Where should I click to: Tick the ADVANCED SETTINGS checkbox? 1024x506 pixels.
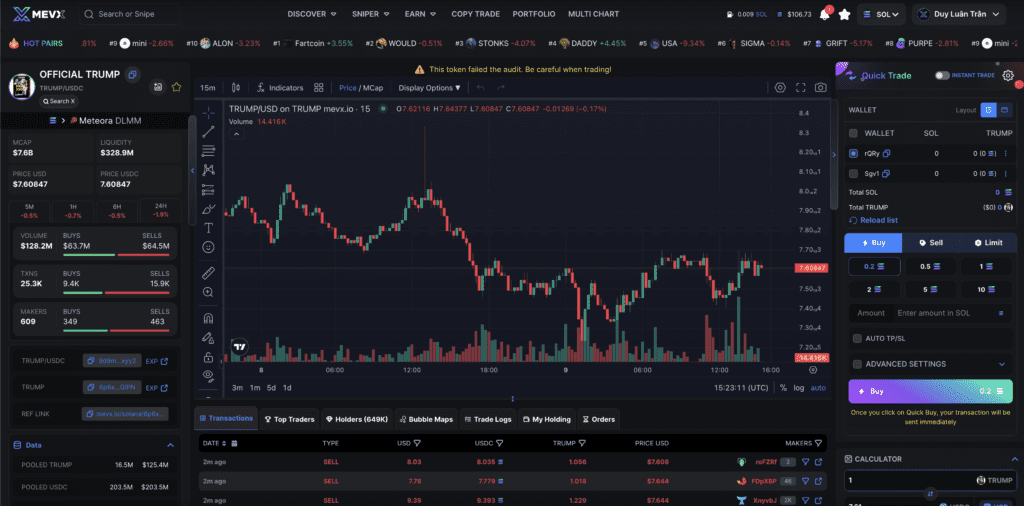[x=857, y=364]
